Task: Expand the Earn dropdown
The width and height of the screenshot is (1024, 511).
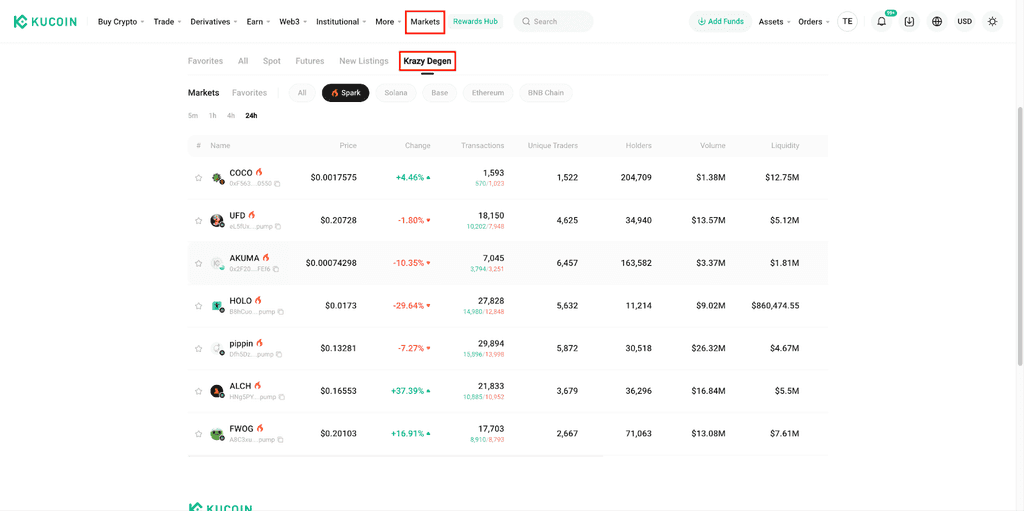Action: (x=259, y=22)
